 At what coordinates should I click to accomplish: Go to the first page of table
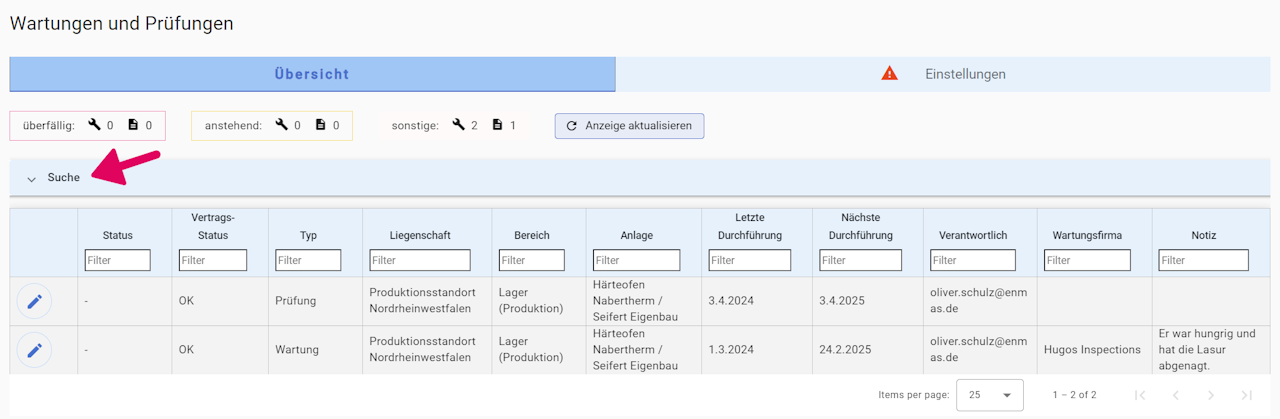pyautogui.click(x=1140, y=395)
